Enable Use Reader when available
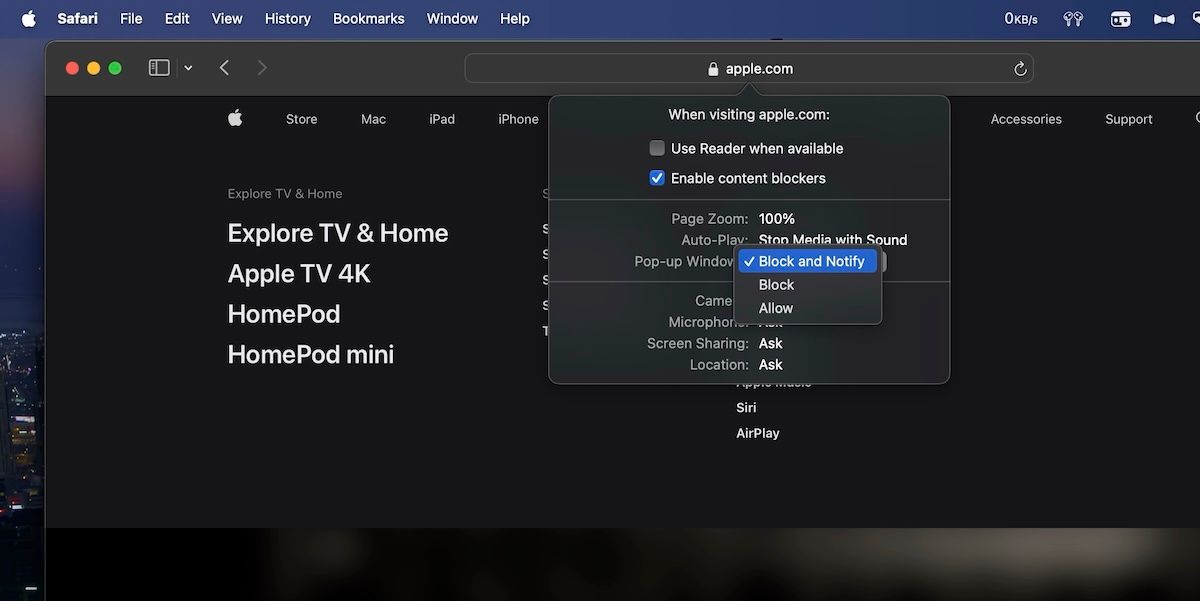The image size is (1200, 601). (x=657, y=148)
